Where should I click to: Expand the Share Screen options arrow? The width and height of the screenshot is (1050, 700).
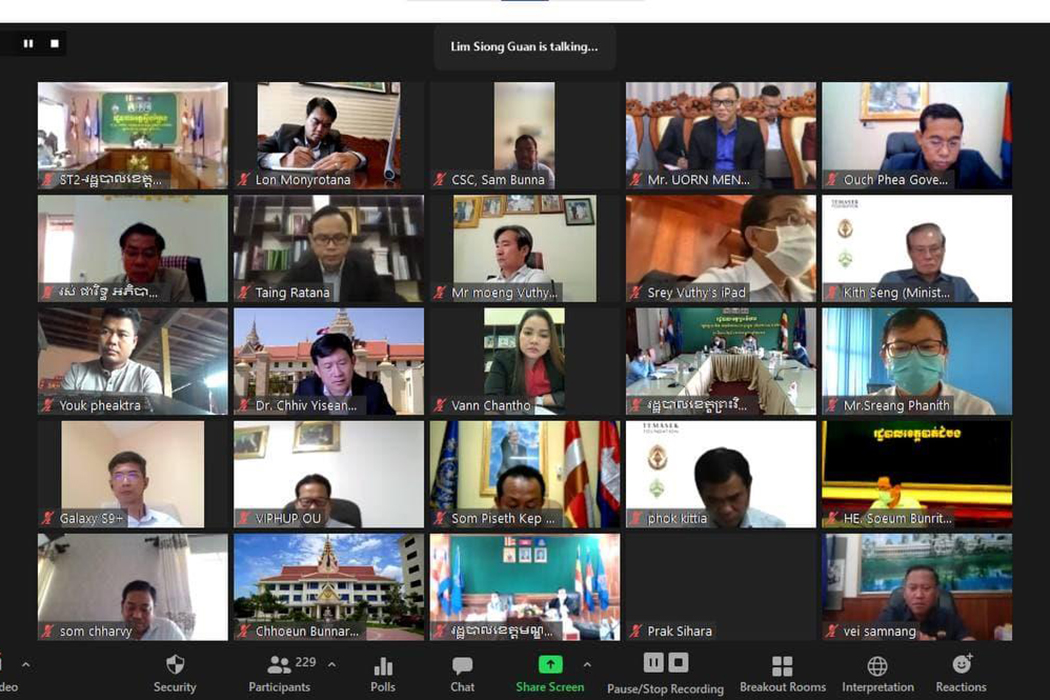tap(587, 665)
